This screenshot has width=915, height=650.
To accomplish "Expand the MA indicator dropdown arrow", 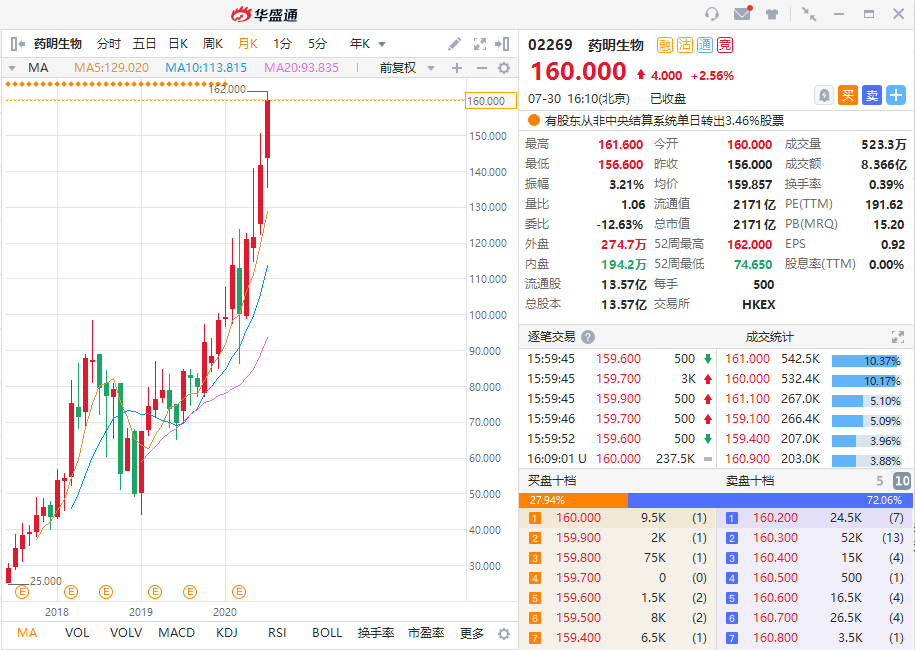I will [x=12, y=68].
